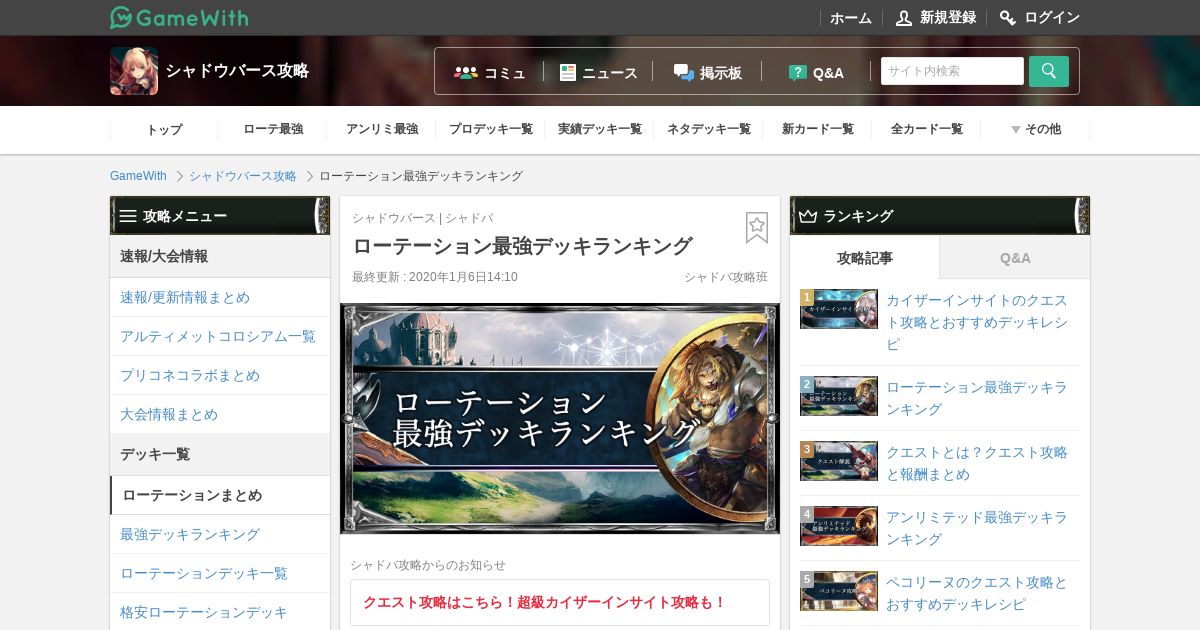
Task: Open 大会情報まとめ in sidebar
Action: 220,414
